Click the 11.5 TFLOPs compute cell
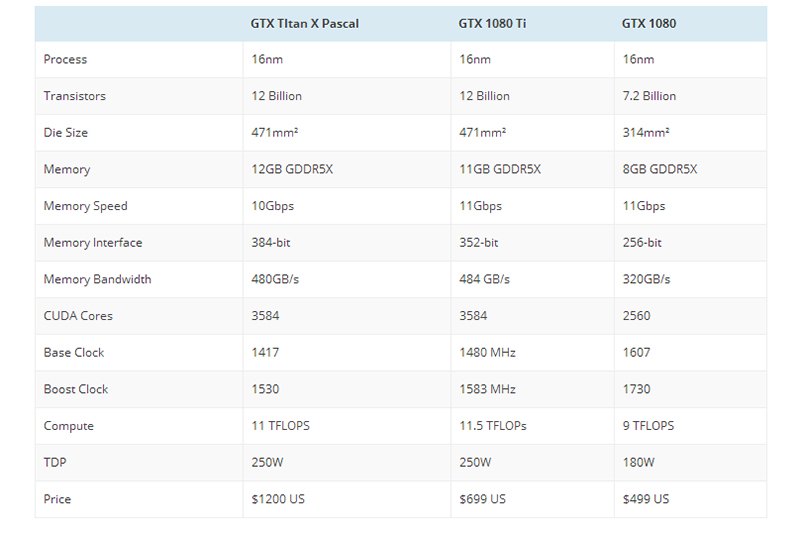800x533 pixels. click(493, 426)
